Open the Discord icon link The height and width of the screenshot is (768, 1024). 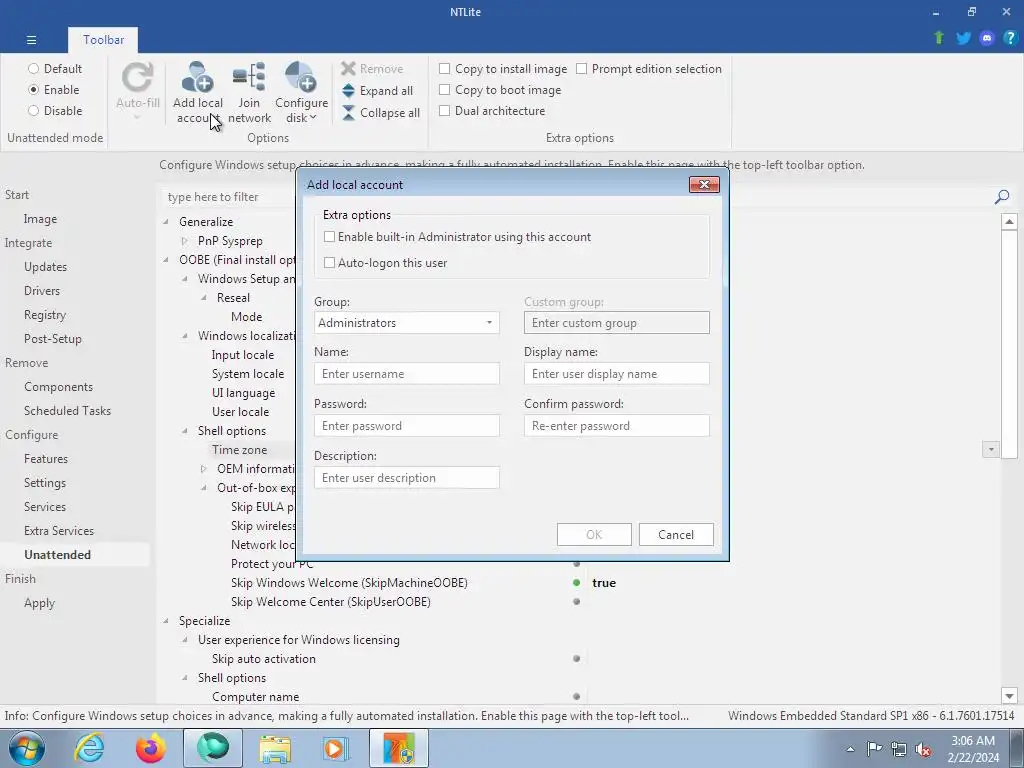click(987, 38)
